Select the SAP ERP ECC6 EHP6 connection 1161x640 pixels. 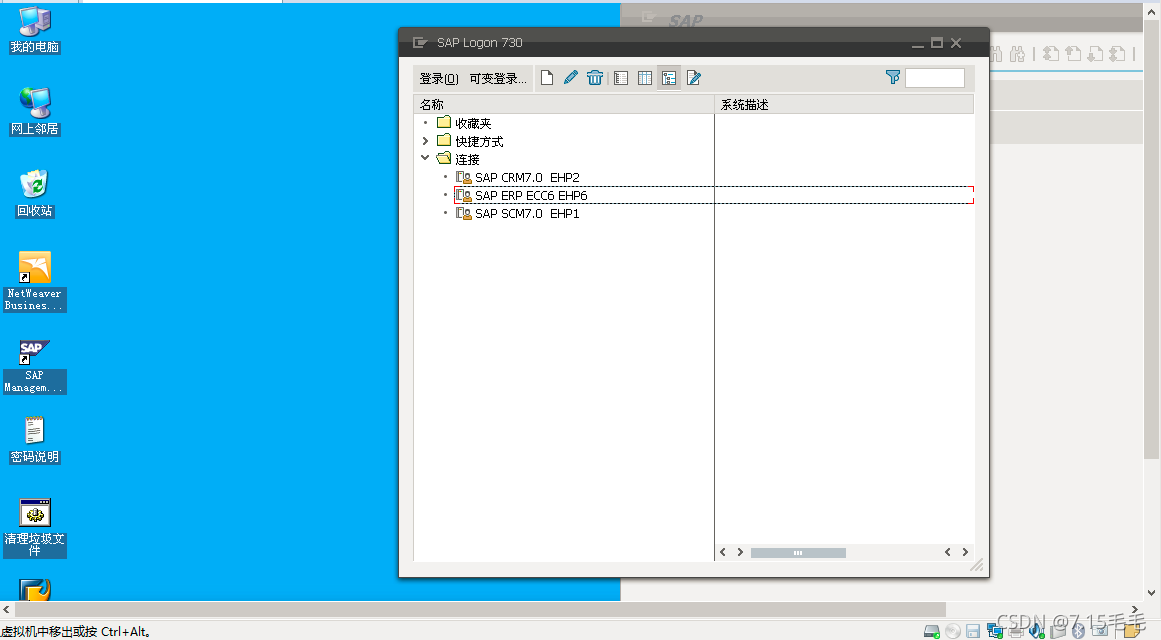pos(531,196)
